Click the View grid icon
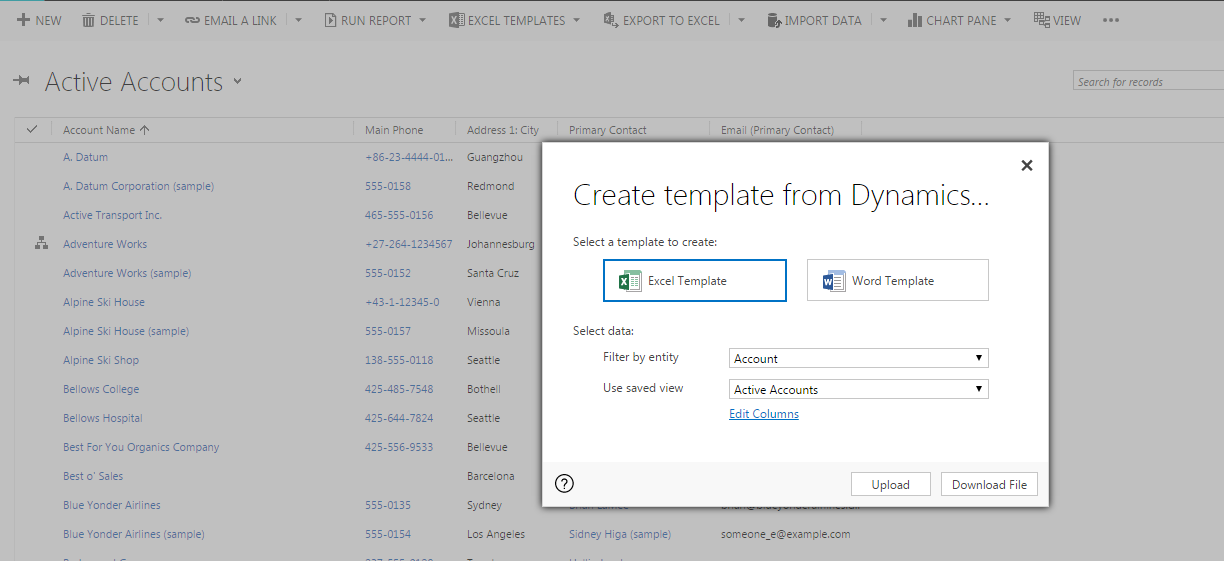This screenshot has width=1224, height=561. (1041, 20)
